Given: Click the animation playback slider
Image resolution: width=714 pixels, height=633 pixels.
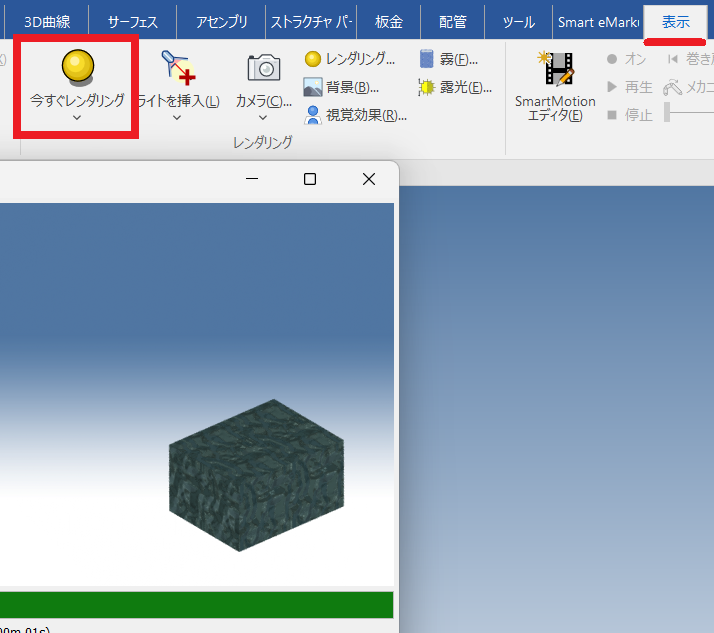Looking at the screenshot, I should pos(689,112).
